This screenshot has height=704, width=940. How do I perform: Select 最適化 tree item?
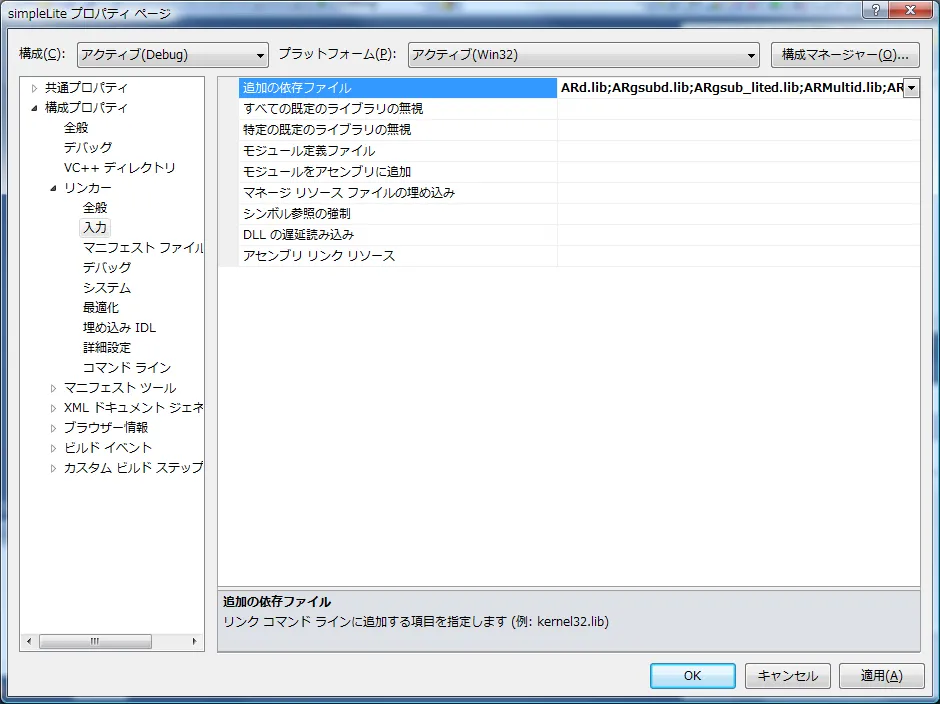coord(101,308)
